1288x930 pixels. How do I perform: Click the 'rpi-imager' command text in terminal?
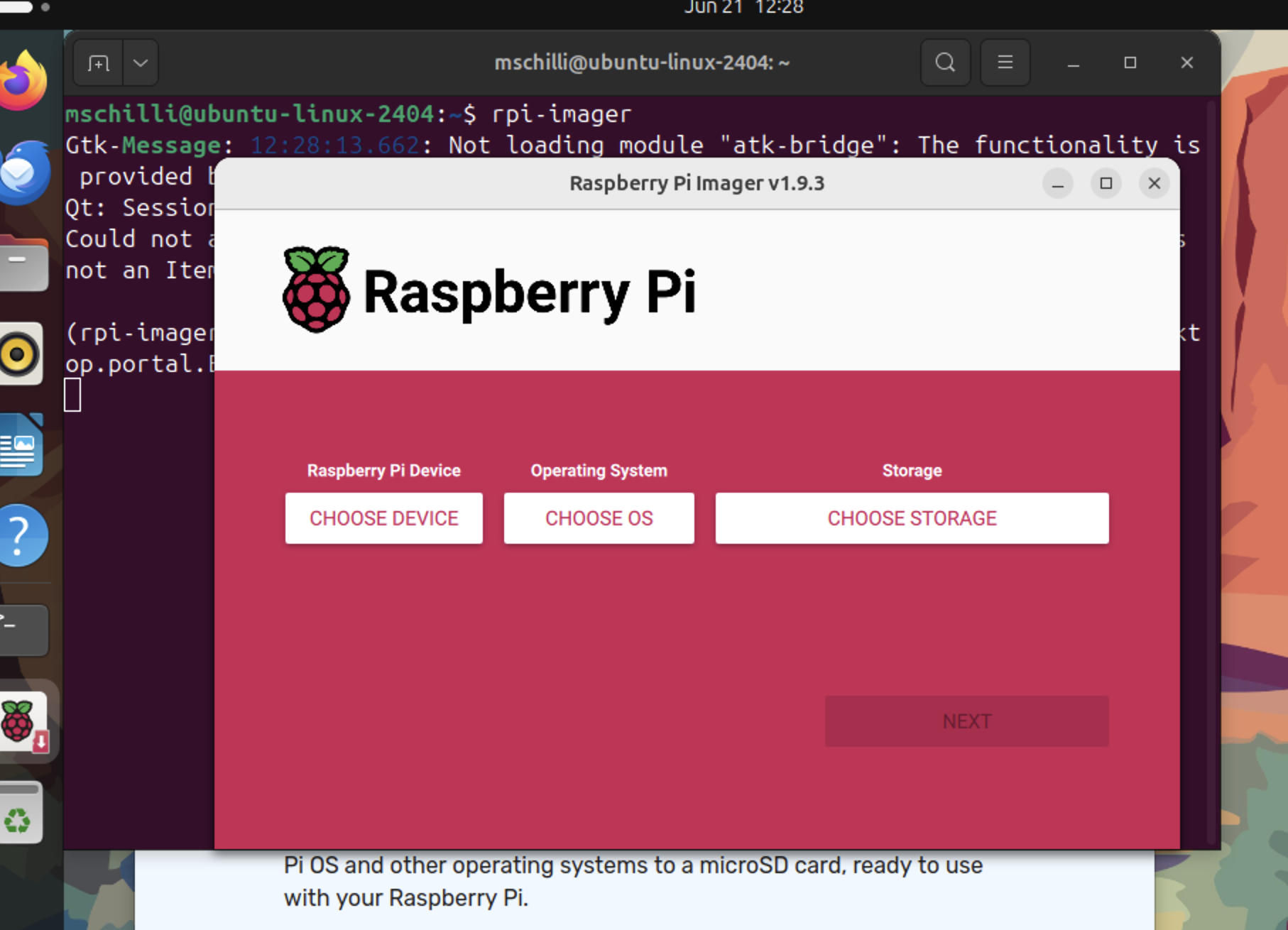coord(561,114)
